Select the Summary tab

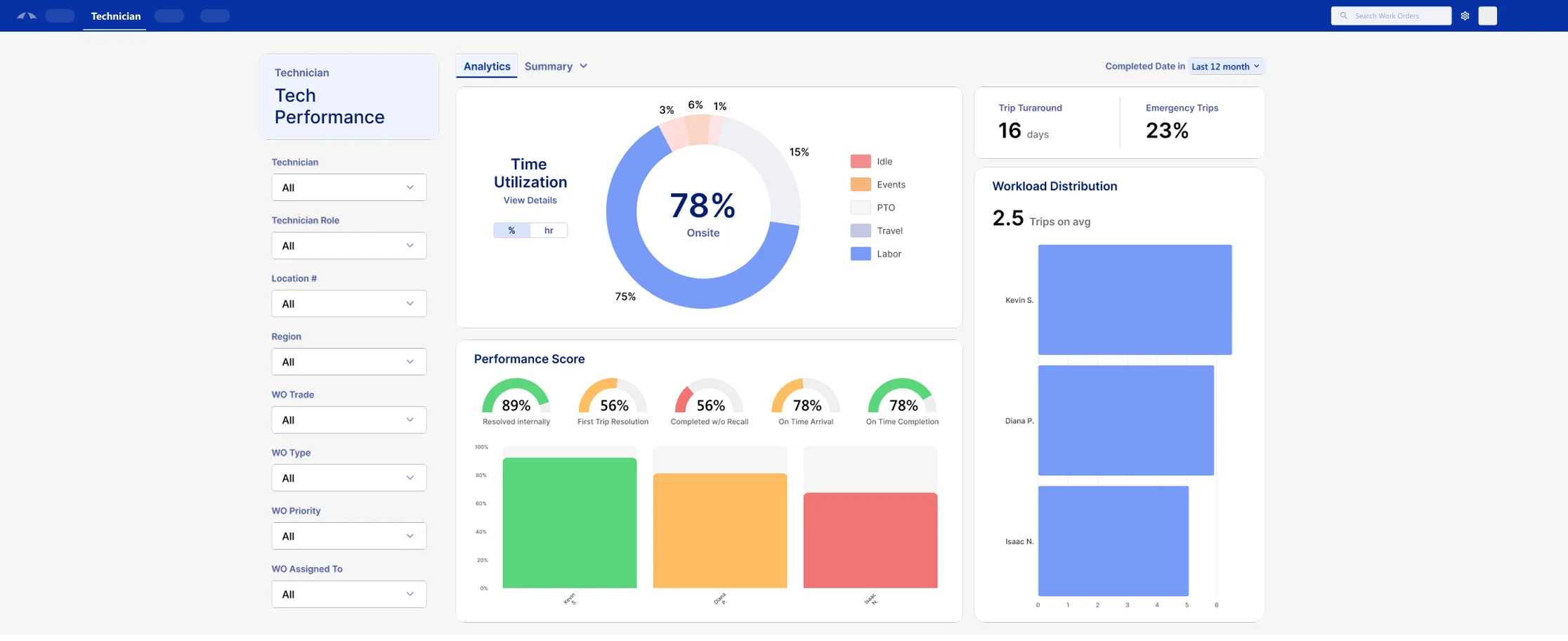[549, 66]
